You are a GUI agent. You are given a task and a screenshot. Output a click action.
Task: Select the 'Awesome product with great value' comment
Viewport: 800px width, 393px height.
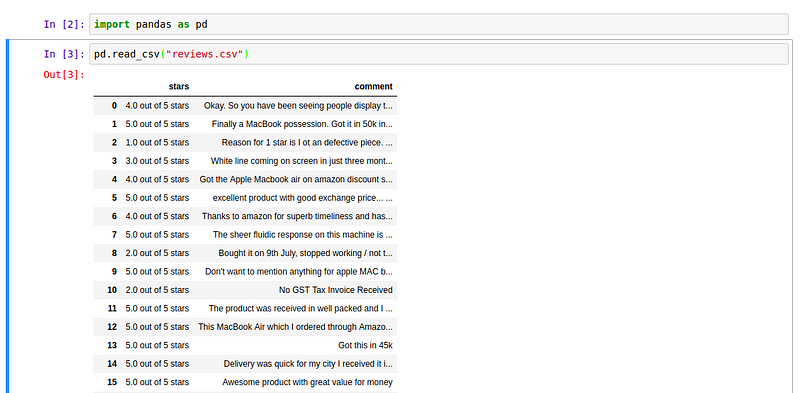coord(308,382)
